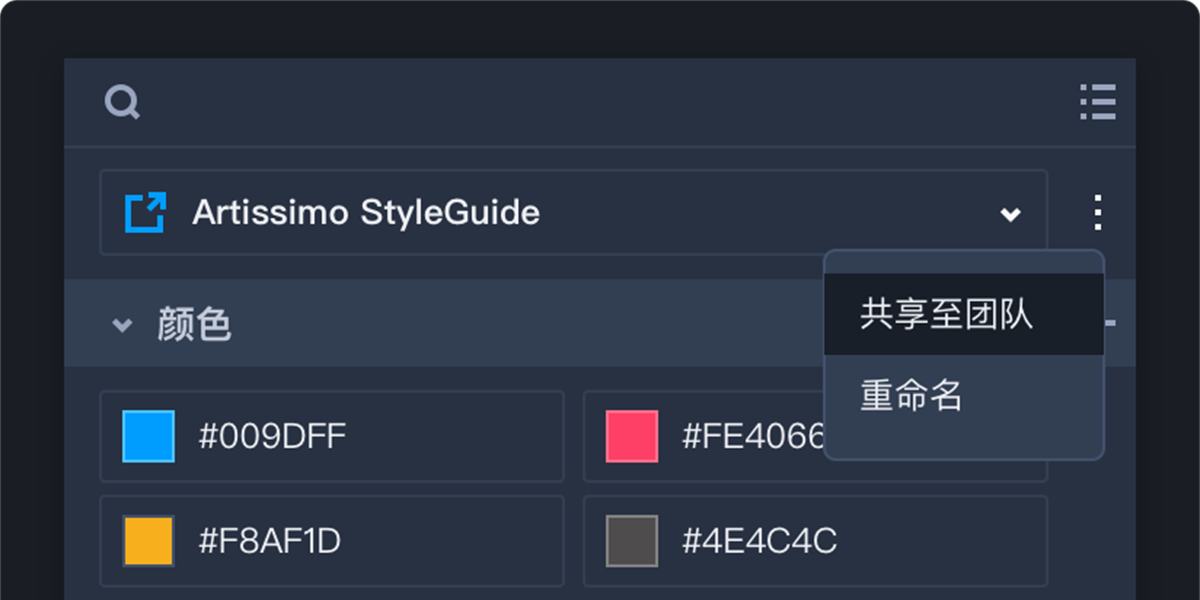This screenshot has height=600, width=1200.
Task: Click the #009DFF hex label
Action: point(272,437)
